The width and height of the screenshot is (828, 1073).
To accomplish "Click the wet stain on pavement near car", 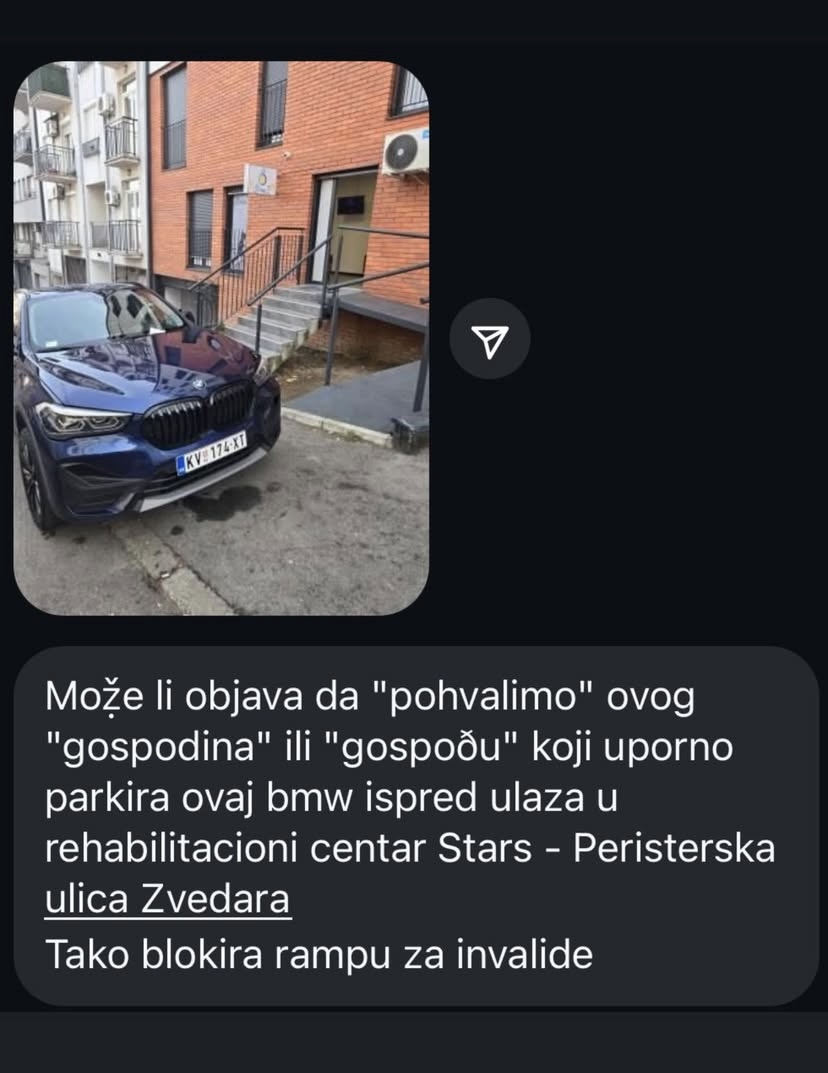I will click(222, 501).
